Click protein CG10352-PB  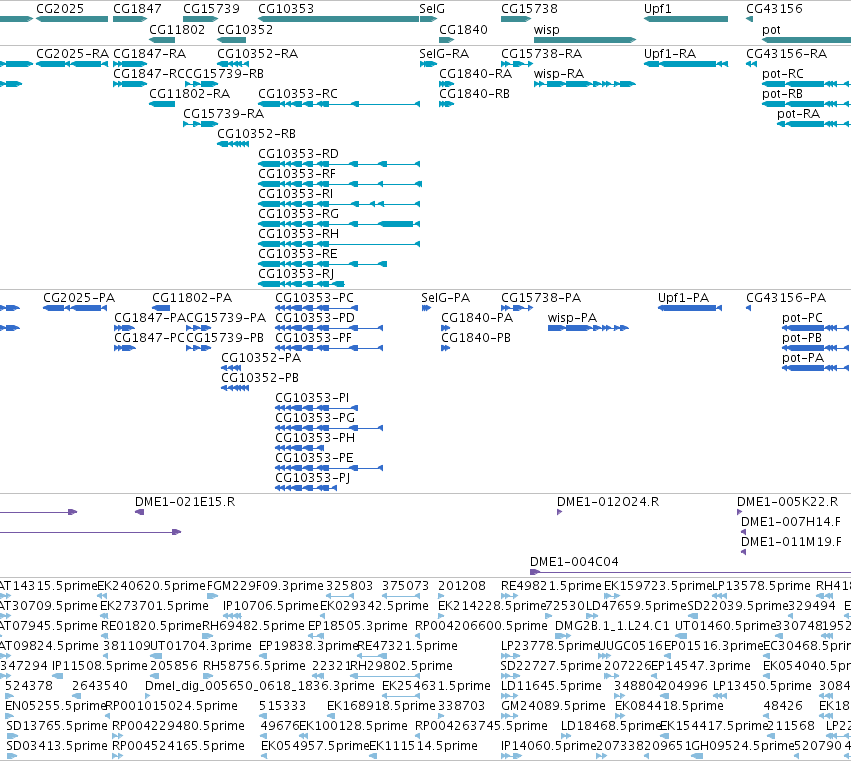235,388
